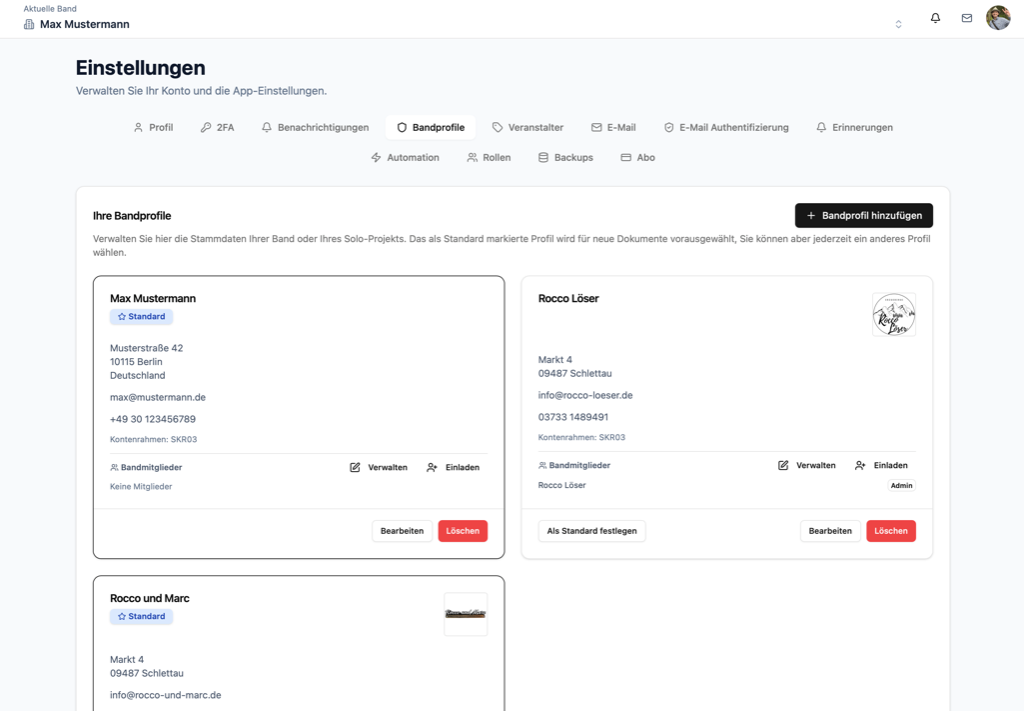
Task: Click the Musterstraße 42 address line
Action: point(146,348)
